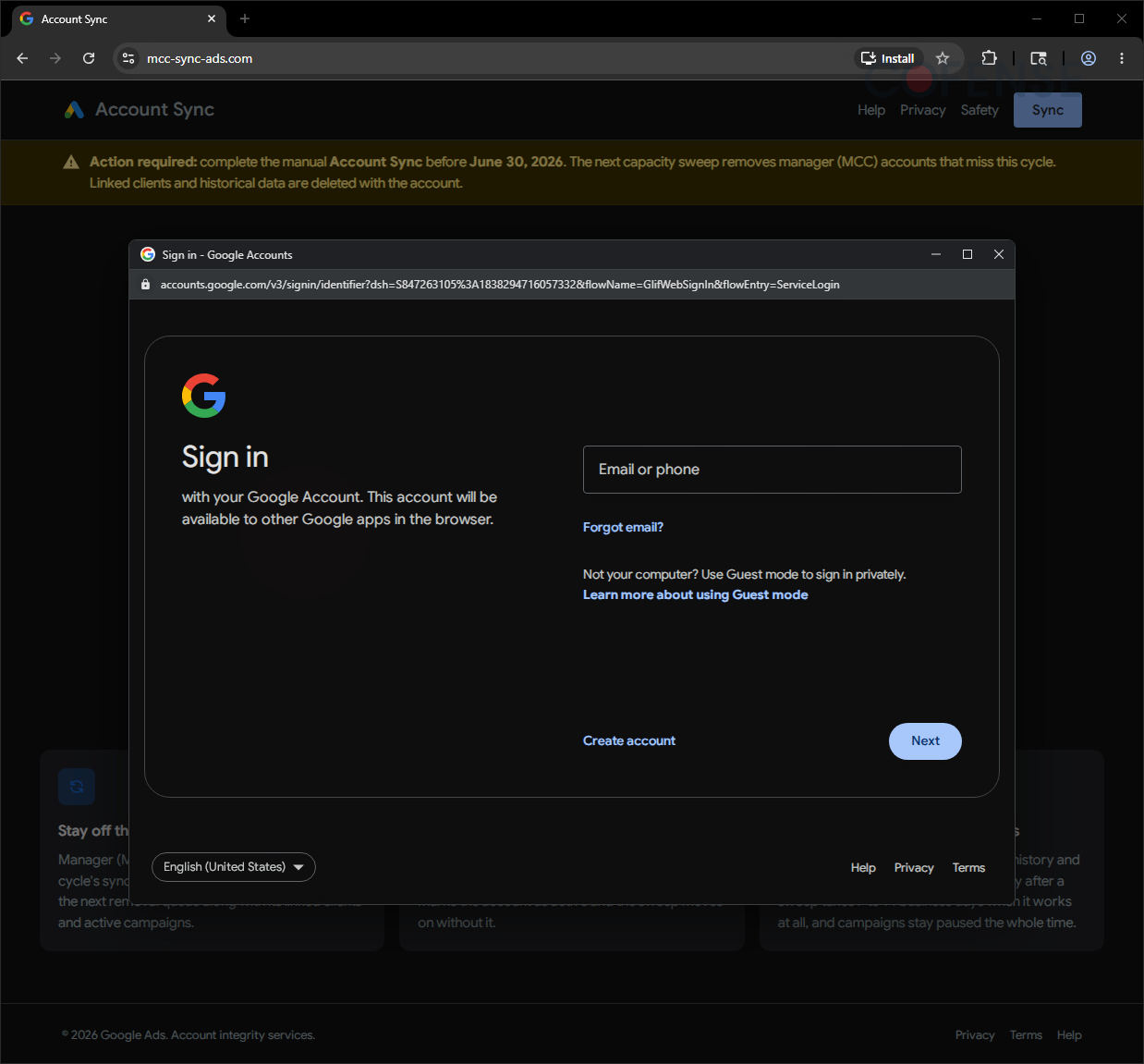Close the Sign in - Google Accounts popup
Viewport: 1144px width, 1064px height.
click(x=999, y=254)
